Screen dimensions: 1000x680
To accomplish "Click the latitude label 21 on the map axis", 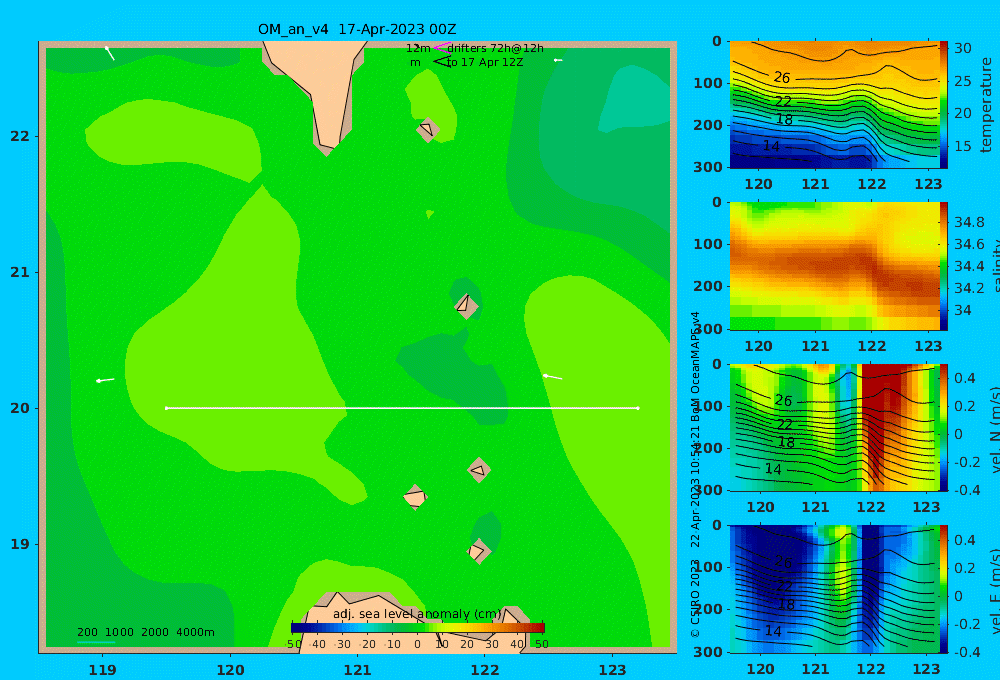I will pos(20,272).
